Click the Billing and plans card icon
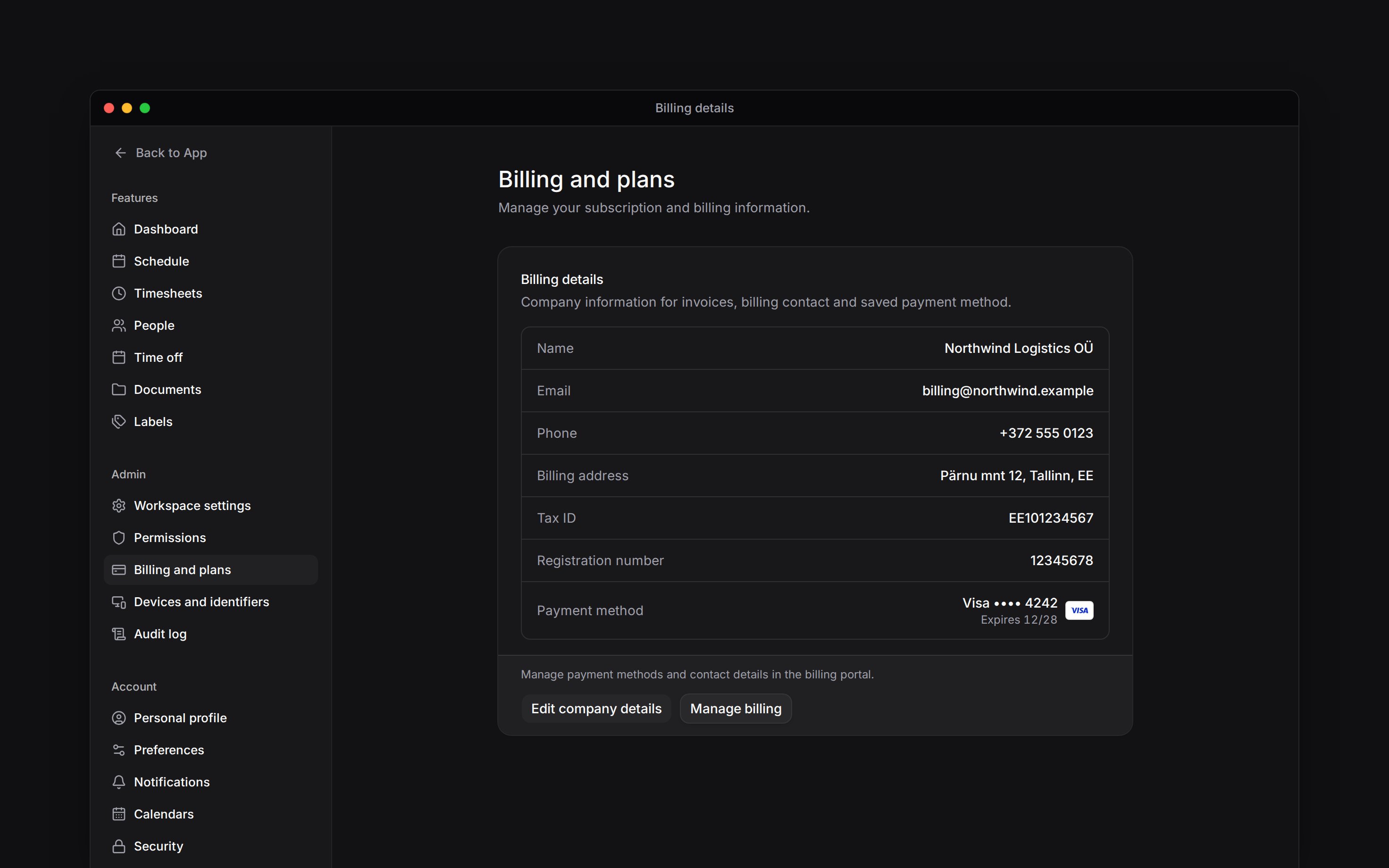The height and width of the screenshot is (868, 1389). (119, 570)
